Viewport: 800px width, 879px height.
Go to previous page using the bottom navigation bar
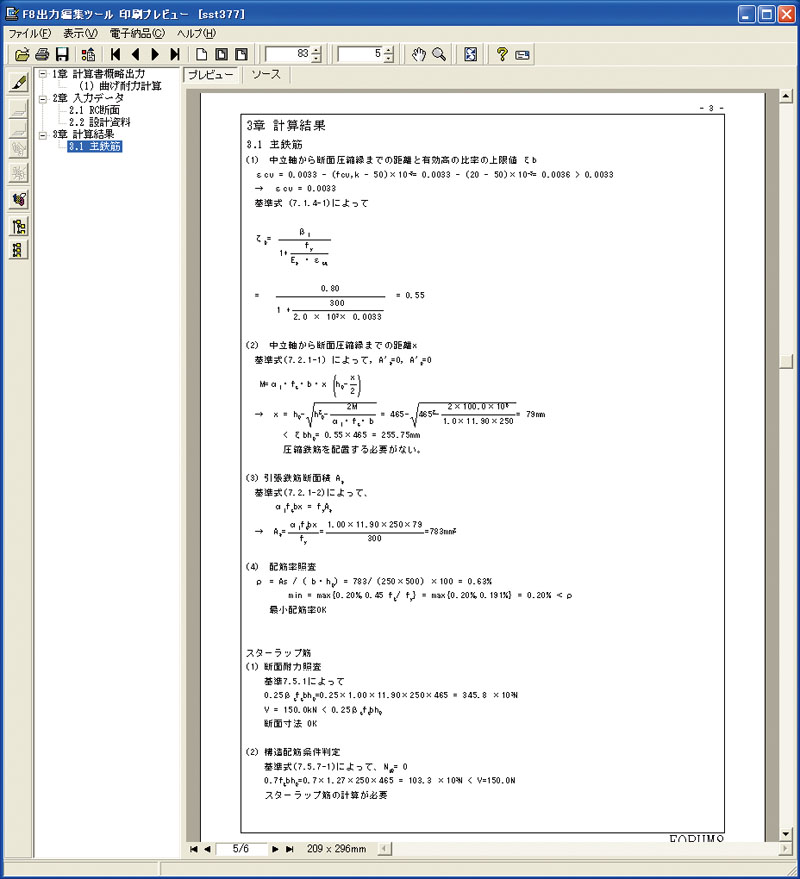[x=207, y=849]
